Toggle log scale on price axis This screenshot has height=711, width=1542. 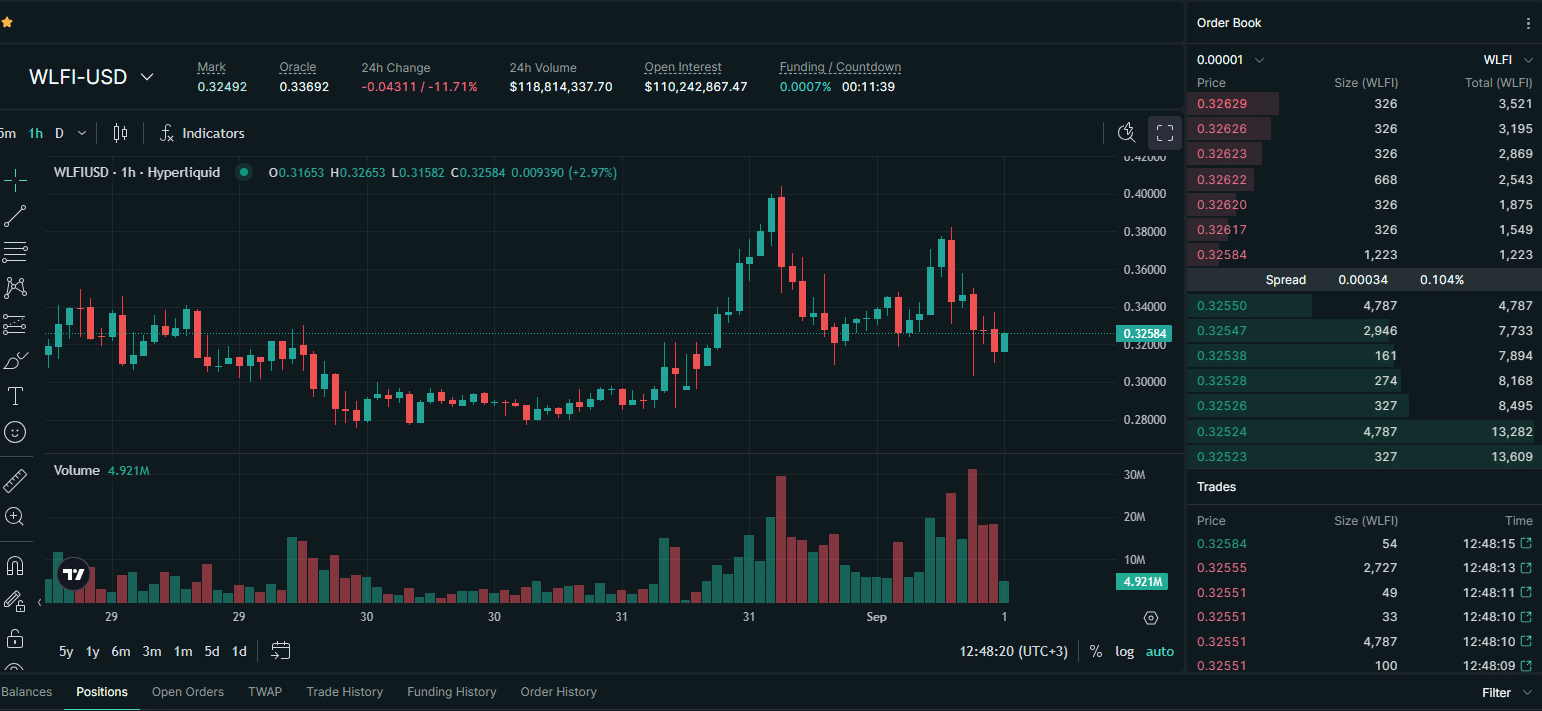pos(1125,652)
